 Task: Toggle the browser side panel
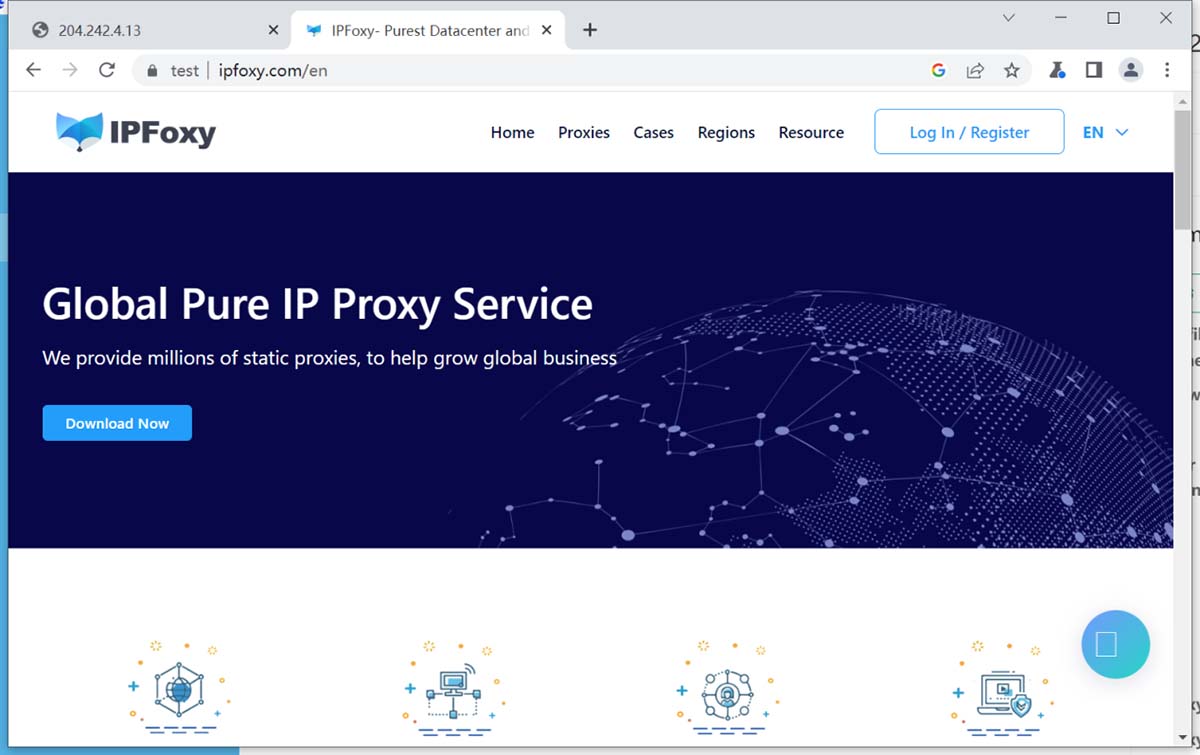(x=1094, y=70)
